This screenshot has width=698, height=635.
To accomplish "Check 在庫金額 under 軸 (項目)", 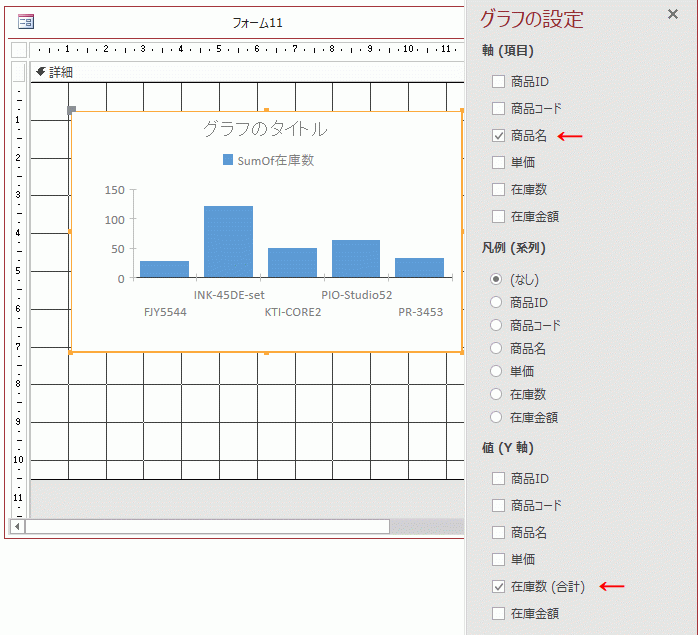I will pyautogui.click(x=498, y=216).
